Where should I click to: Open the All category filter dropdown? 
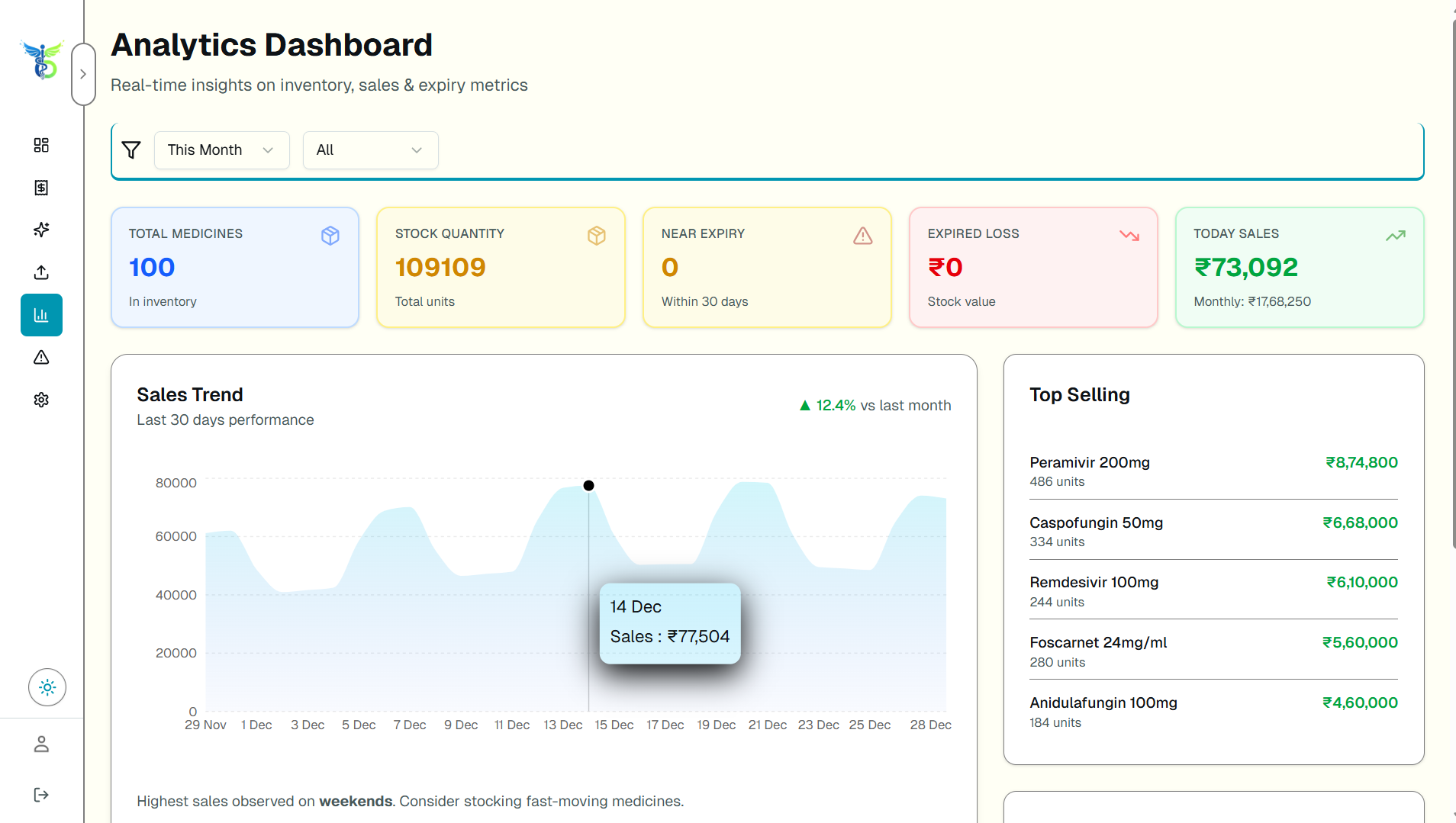coord(370,150)
